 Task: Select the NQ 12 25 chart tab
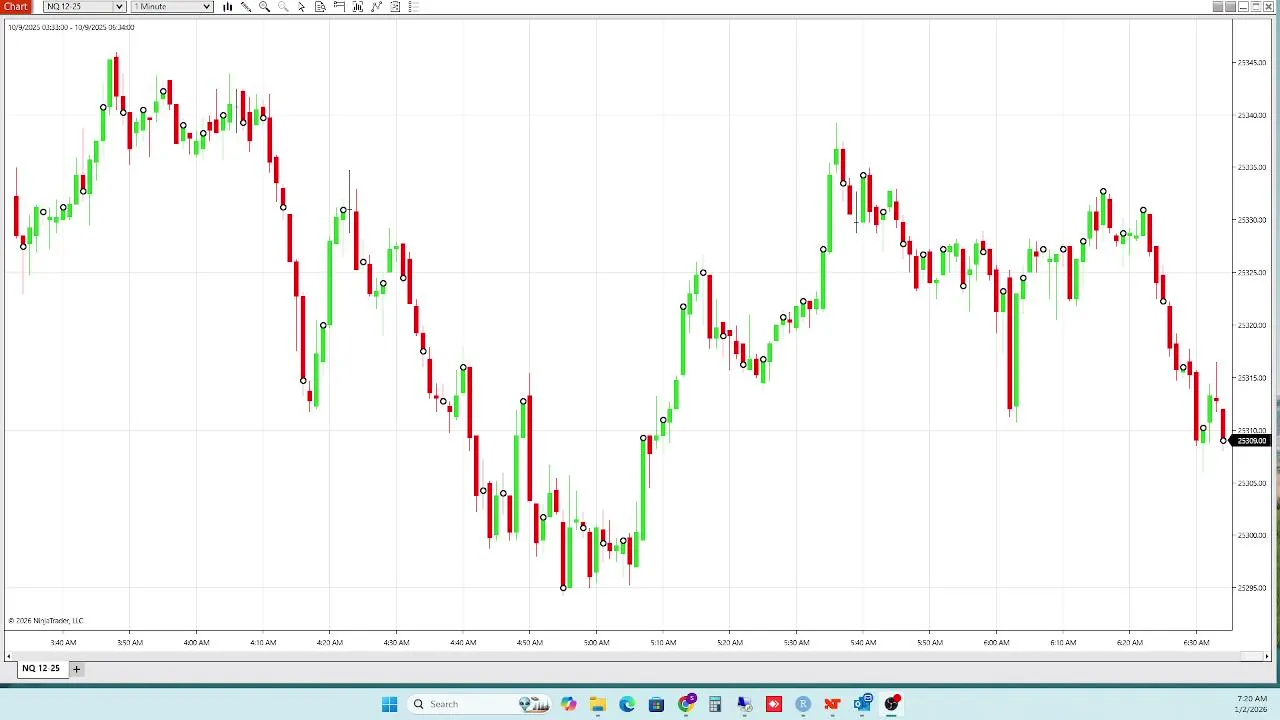tap(41, 668)
